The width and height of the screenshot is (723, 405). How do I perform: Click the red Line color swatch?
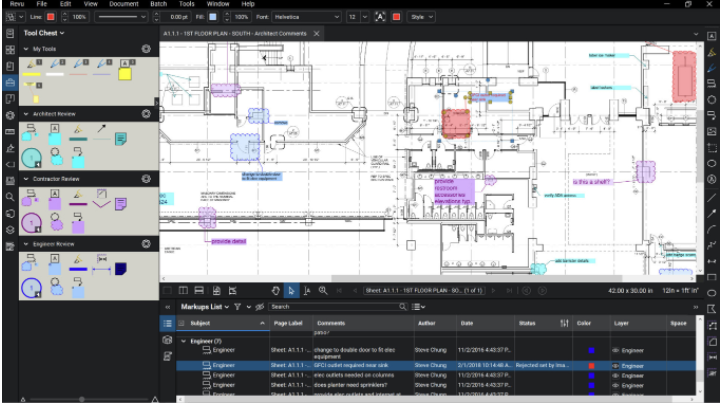[51, 17]
